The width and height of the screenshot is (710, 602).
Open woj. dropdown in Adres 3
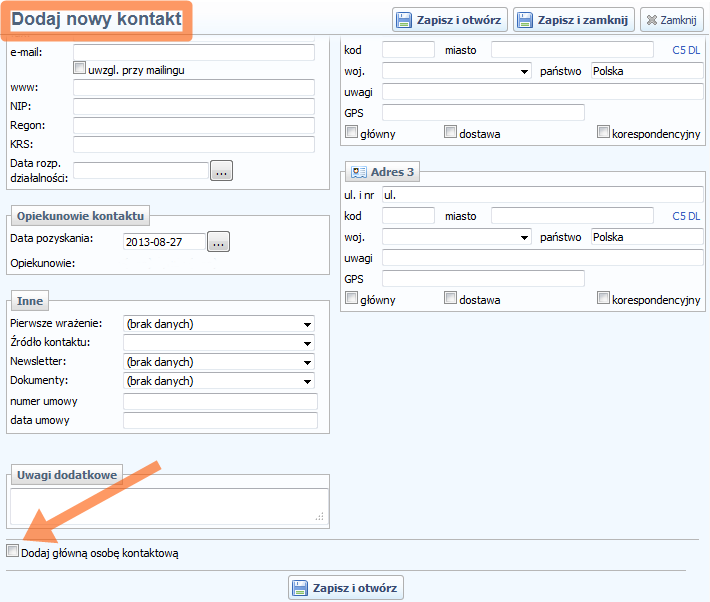[x=457, y=237]
